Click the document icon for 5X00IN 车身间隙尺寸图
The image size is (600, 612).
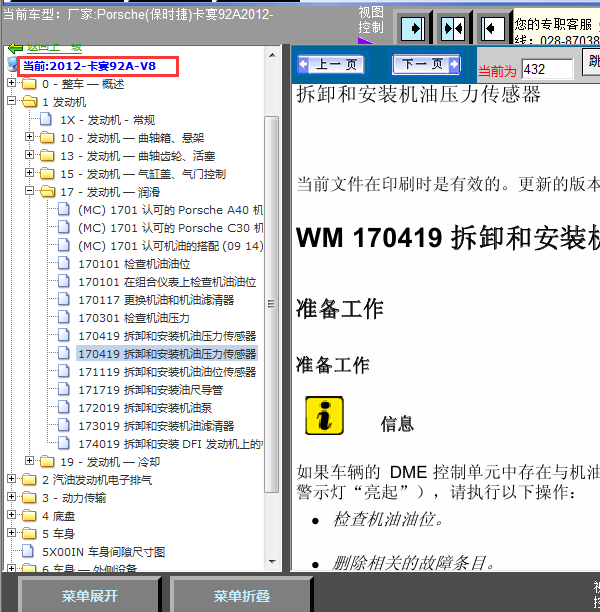pyautogui.click(x=28, y=551)
